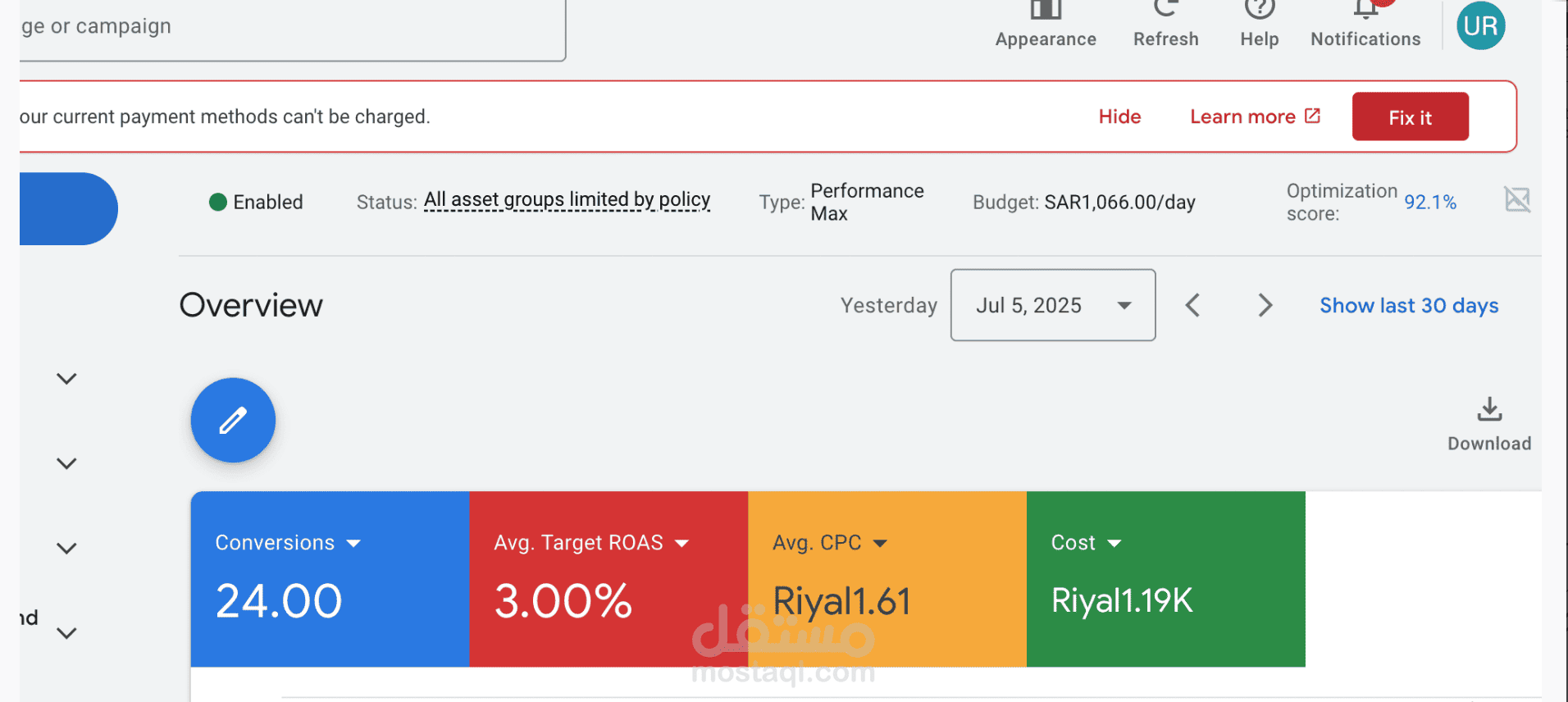Click Show last 30 days link
The height and width of the screenshot is (702, 1568).
coord(1409,305)
